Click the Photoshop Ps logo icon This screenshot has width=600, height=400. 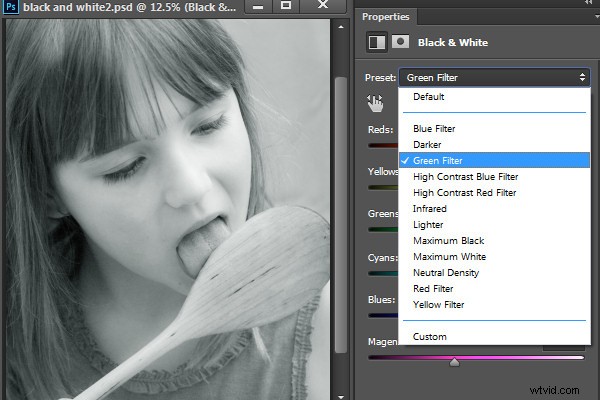[x=11, y=7]
